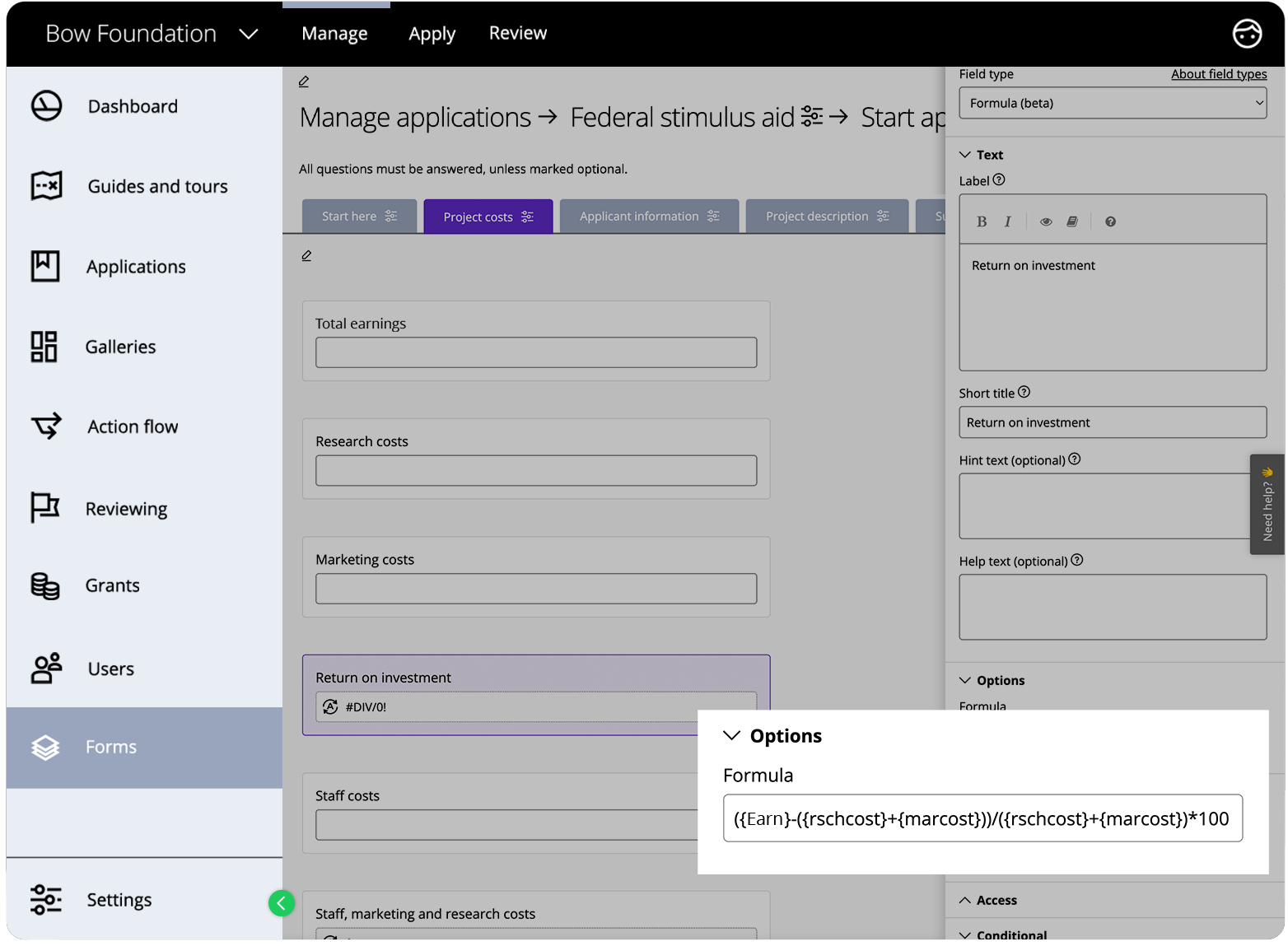Toggle bold formatting in the label editor

click(x=982, y=221)
